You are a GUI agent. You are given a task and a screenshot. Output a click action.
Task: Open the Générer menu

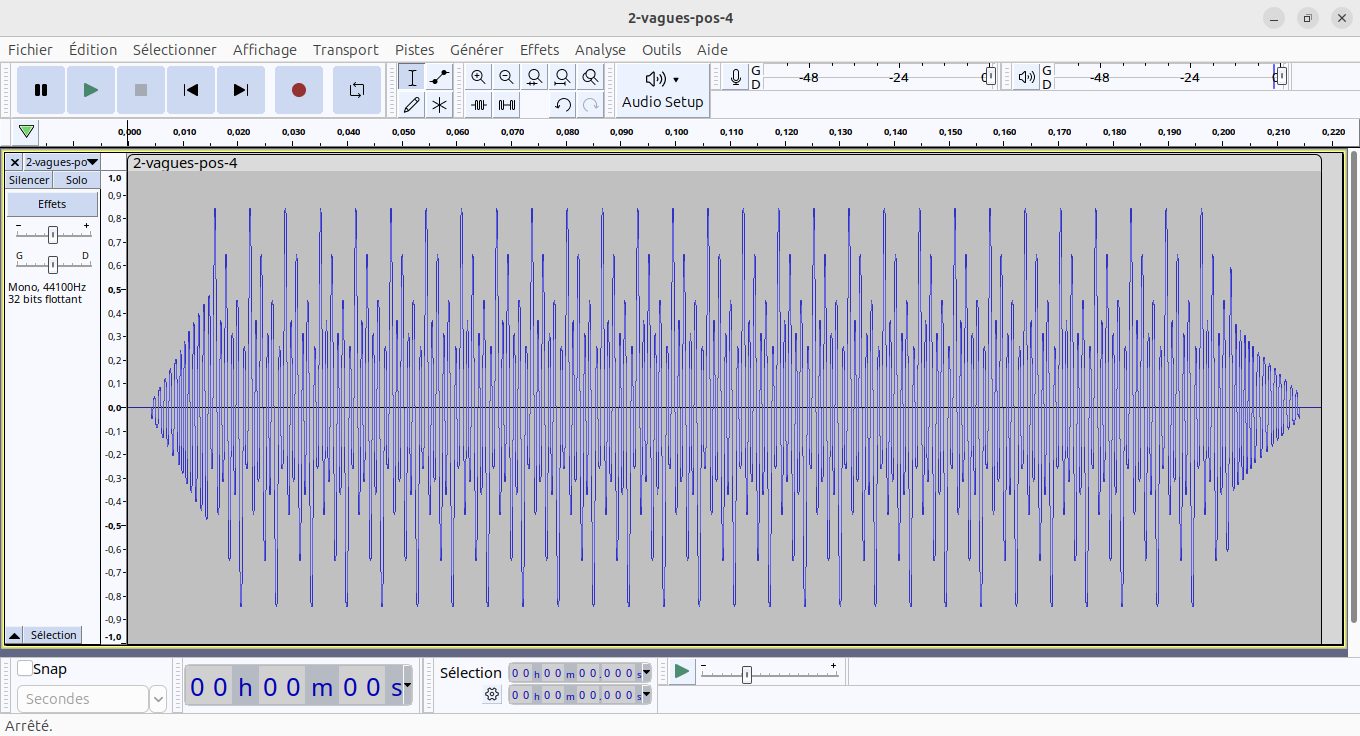click(476, 50)
